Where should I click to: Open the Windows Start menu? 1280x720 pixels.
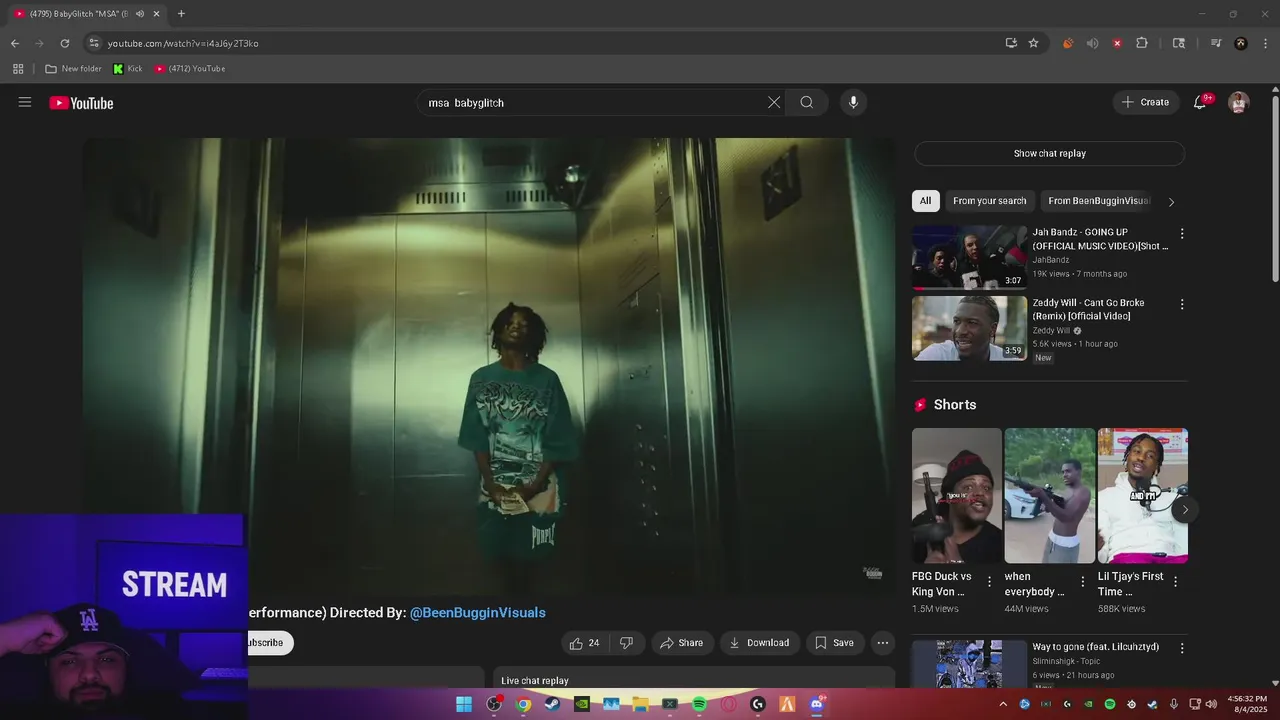[x=464, y=704]
